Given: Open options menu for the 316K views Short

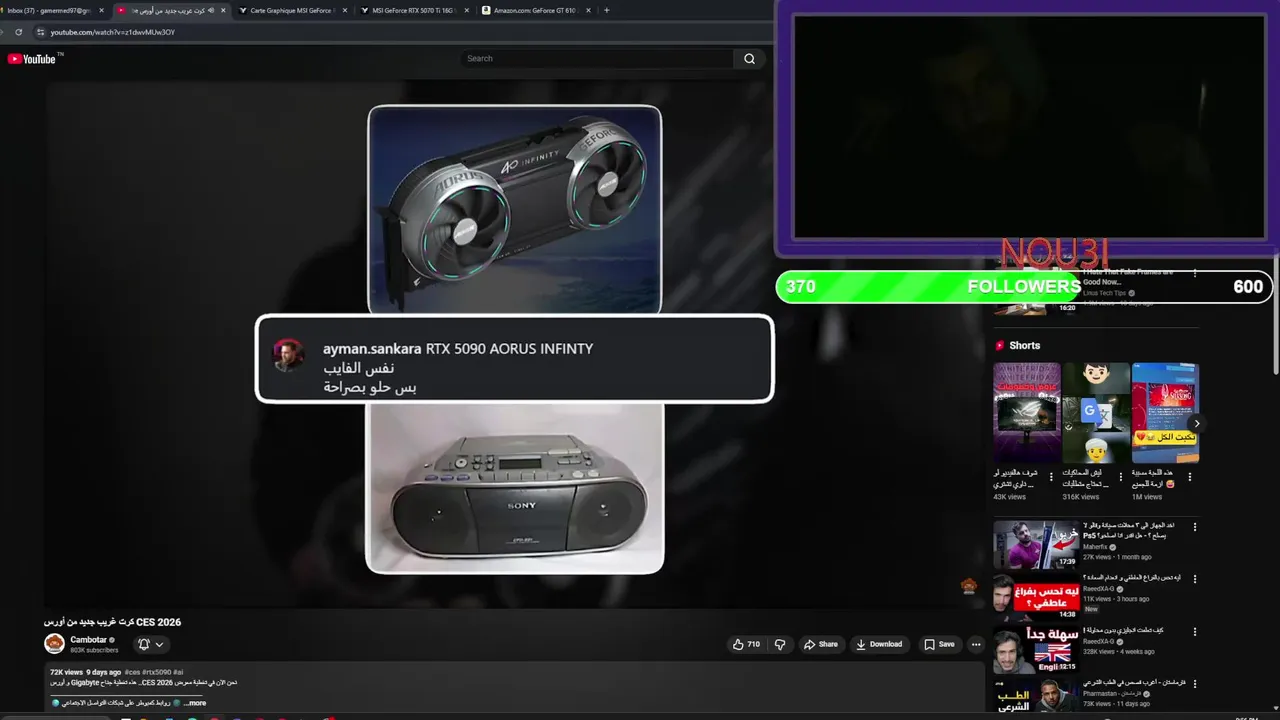Looking at the screenshot, I should click(1121, 477).
